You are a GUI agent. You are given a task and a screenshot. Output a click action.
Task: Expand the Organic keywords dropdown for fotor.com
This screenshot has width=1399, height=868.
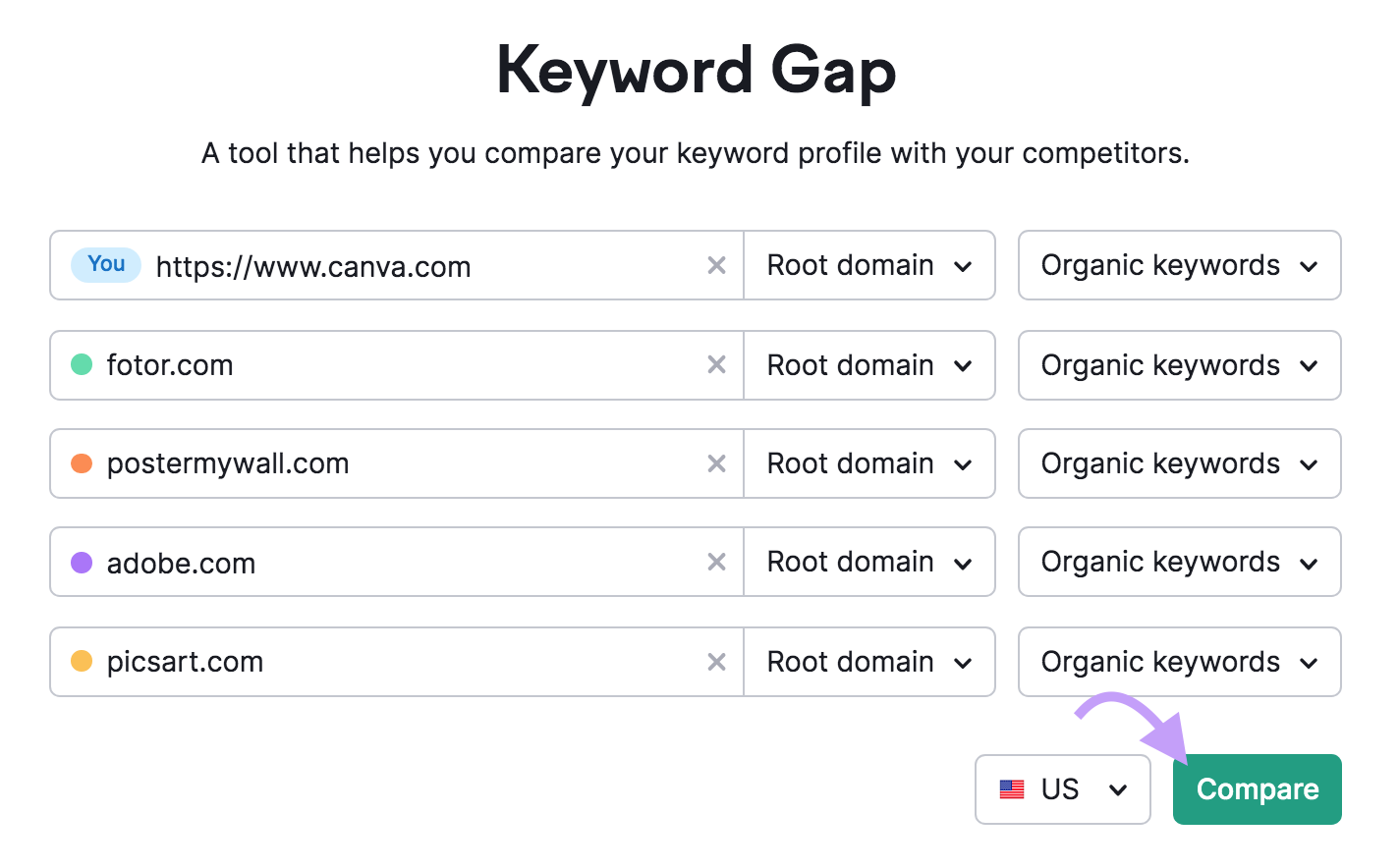coord(1178,364)
